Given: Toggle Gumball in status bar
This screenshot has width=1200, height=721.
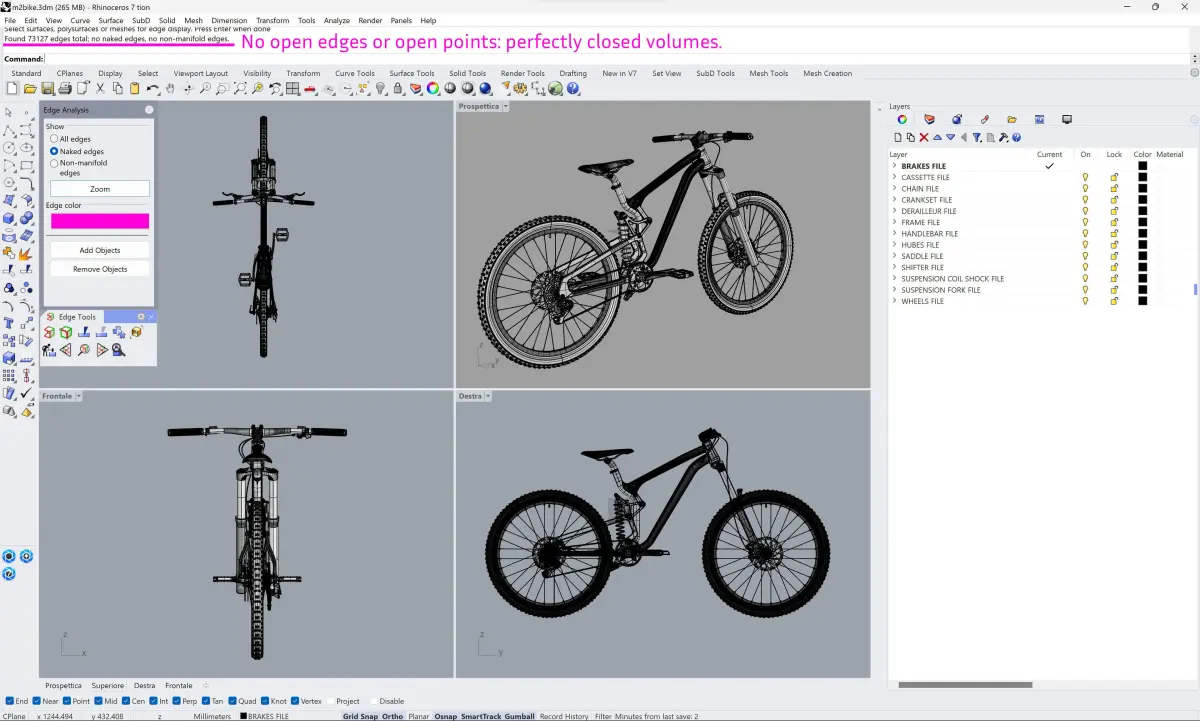Looking at the screenshot, I should pyautogui.click(x=519, y=716).
